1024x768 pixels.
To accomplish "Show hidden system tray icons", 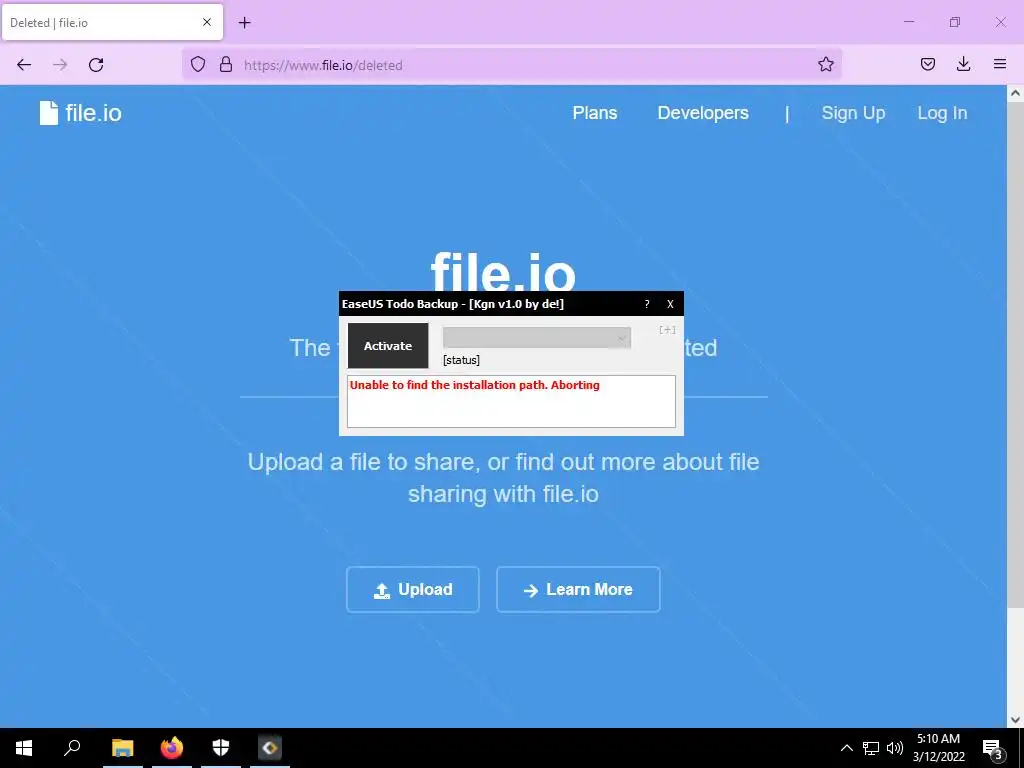I will (x=846, y=748).
